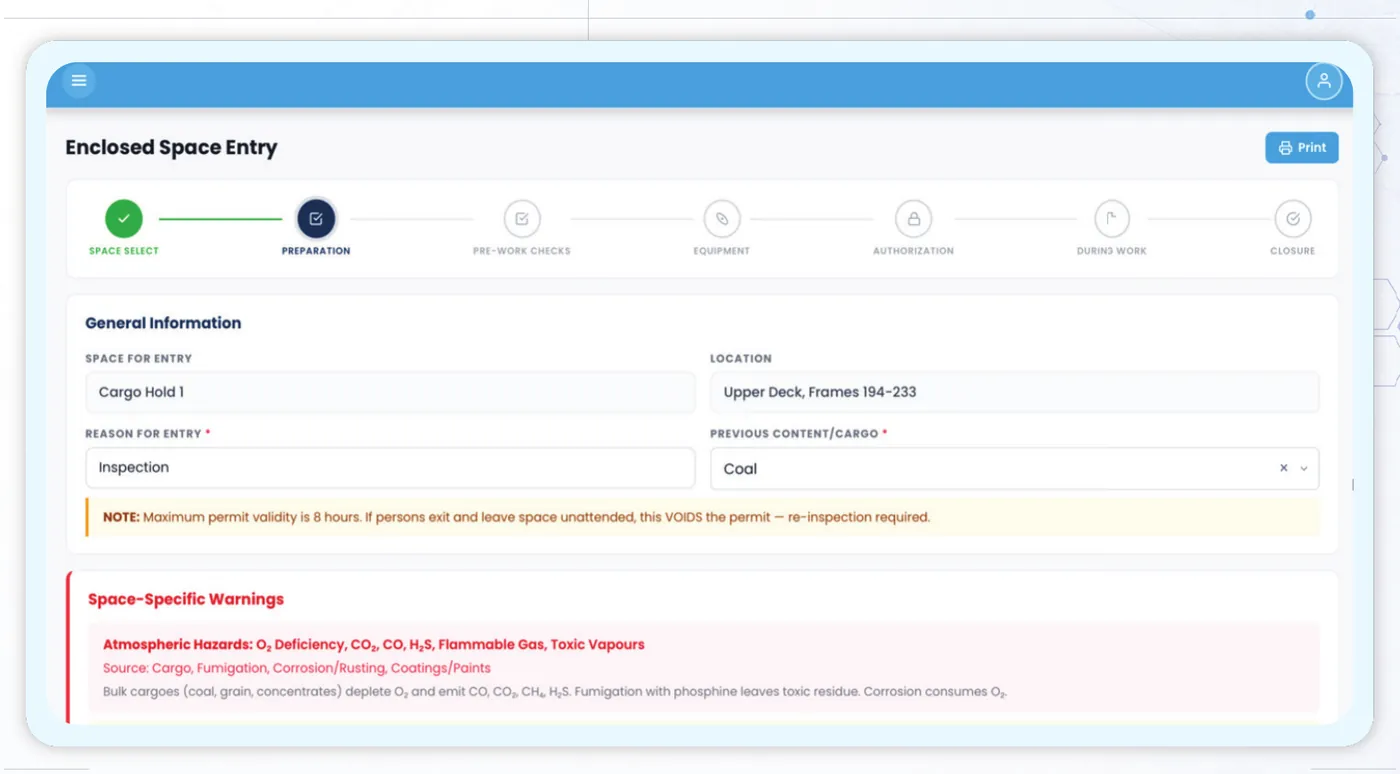Select the Preparation step circle
This screenshot has height=774, width=1400.
[316, 218]
